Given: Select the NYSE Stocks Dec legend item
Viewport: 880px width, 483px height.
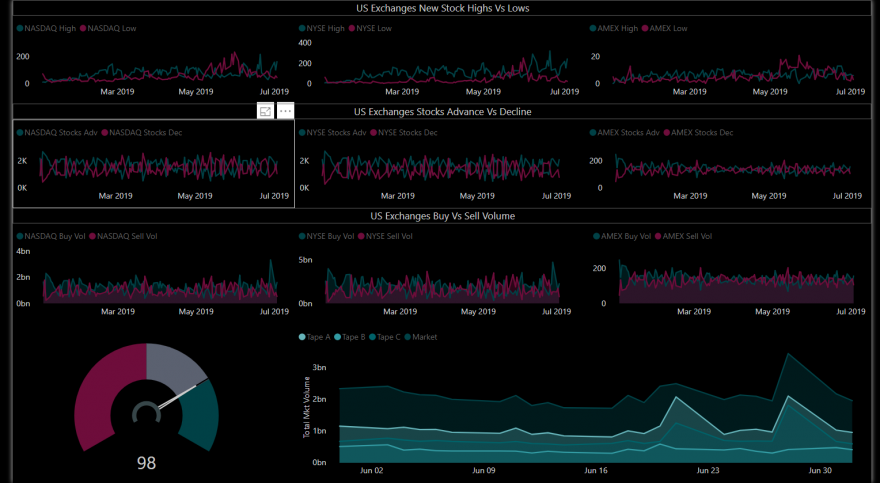Looking at the screenshot, I should [x=404, y=132].
